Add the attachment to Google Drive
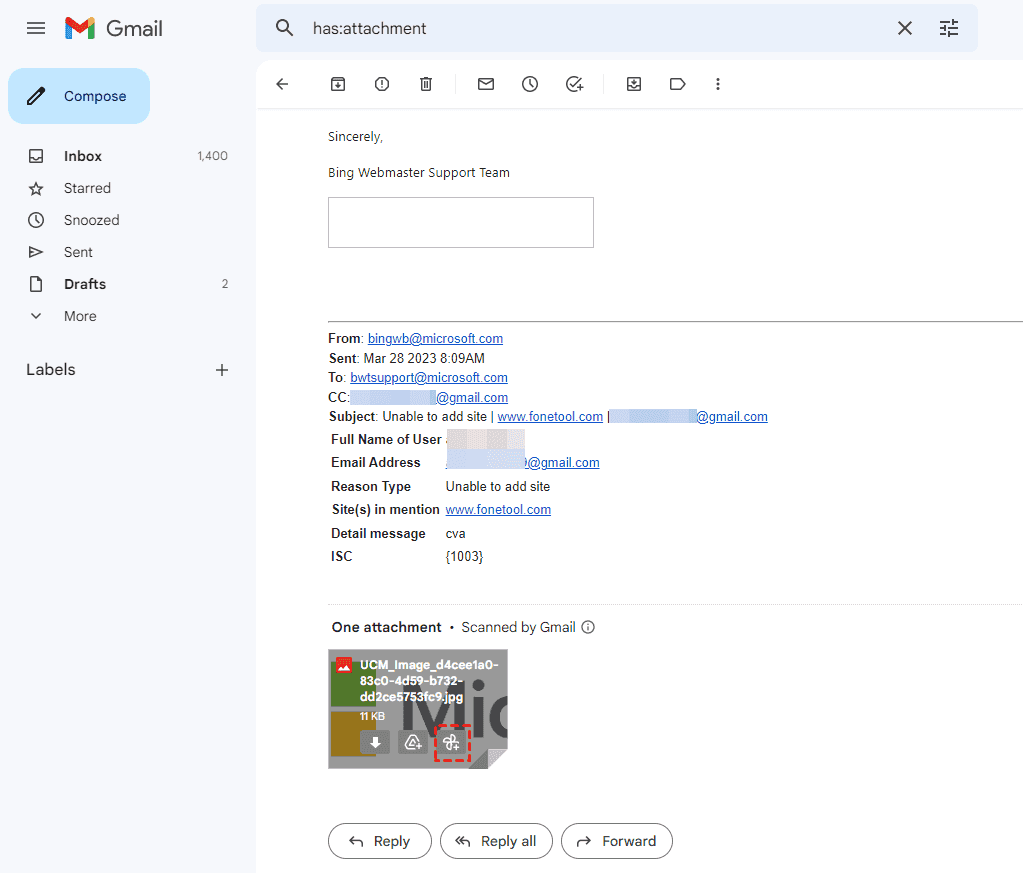 (x=413, y=742)
